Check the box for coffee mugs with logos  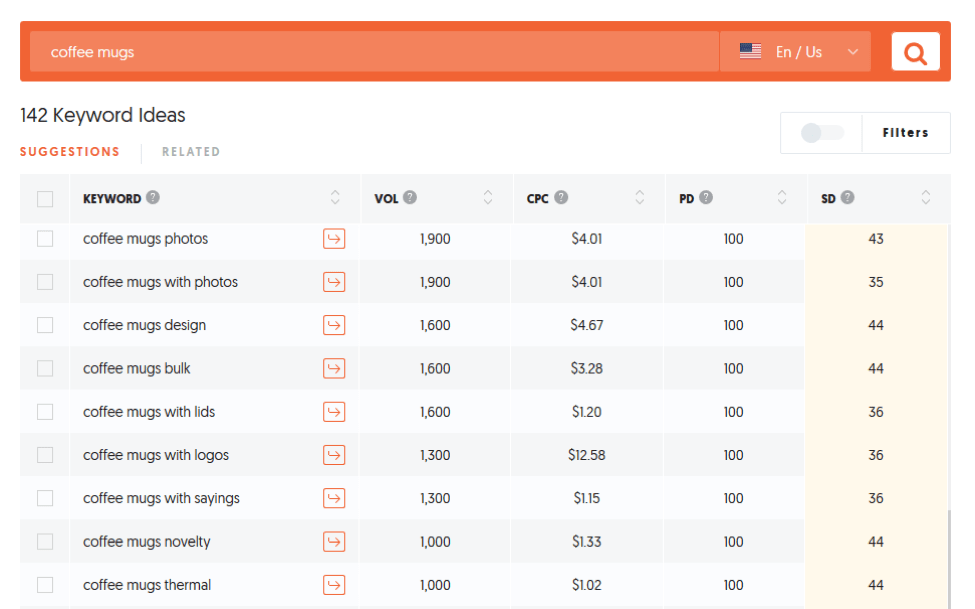coord(45,455)
